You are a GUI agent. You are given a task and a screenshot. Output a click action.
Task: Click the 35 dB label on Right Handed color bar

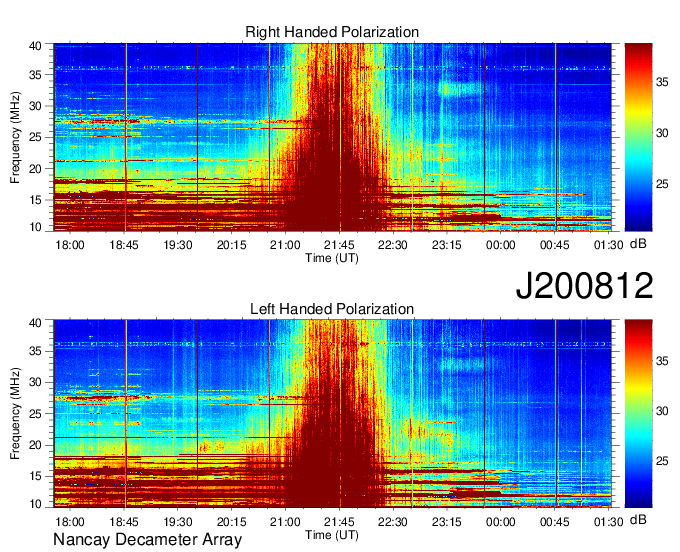click(x=662, y=82)
